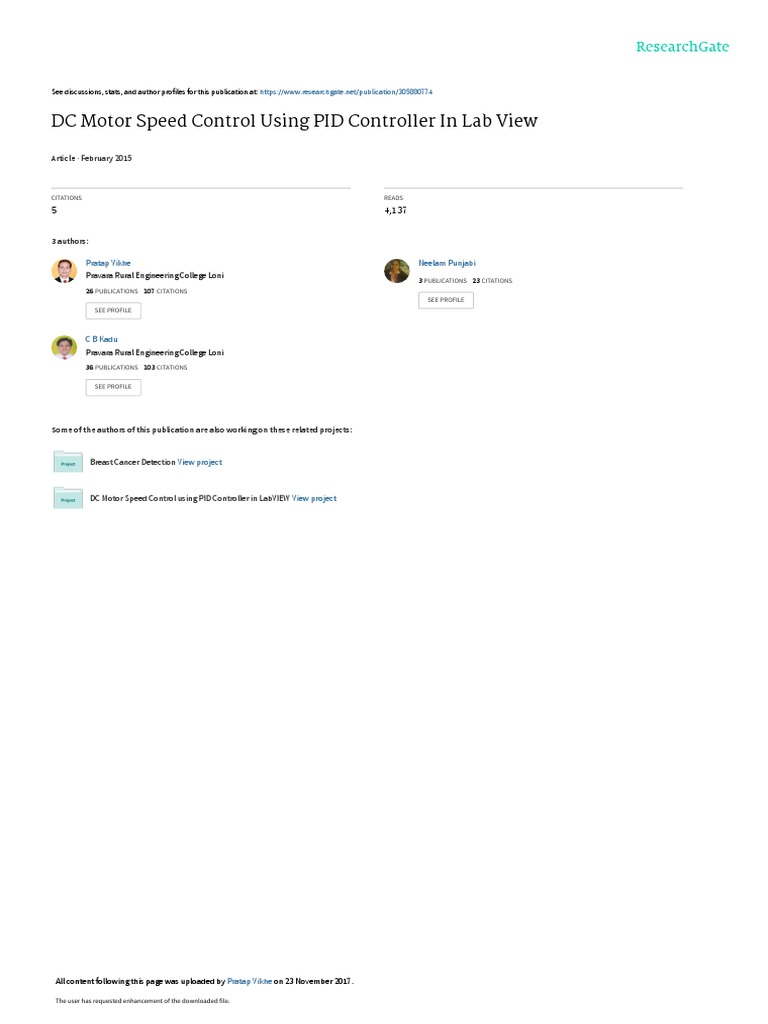This screenshot has width=768, height=1024.
Task: Open the researchgate.net publication URL link
Action: pos(346,92)
